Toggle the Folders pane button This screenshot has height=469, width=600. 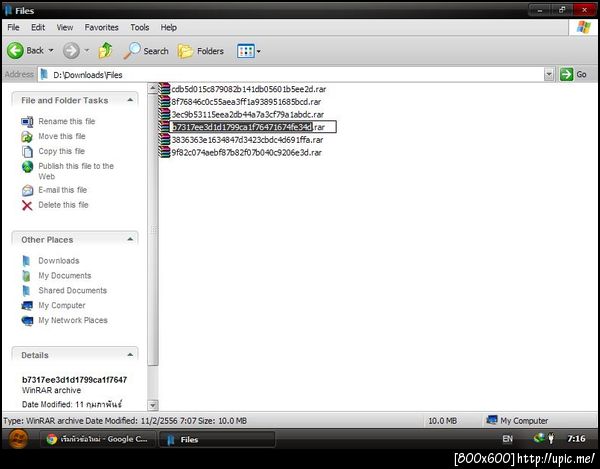coord(201,51)
